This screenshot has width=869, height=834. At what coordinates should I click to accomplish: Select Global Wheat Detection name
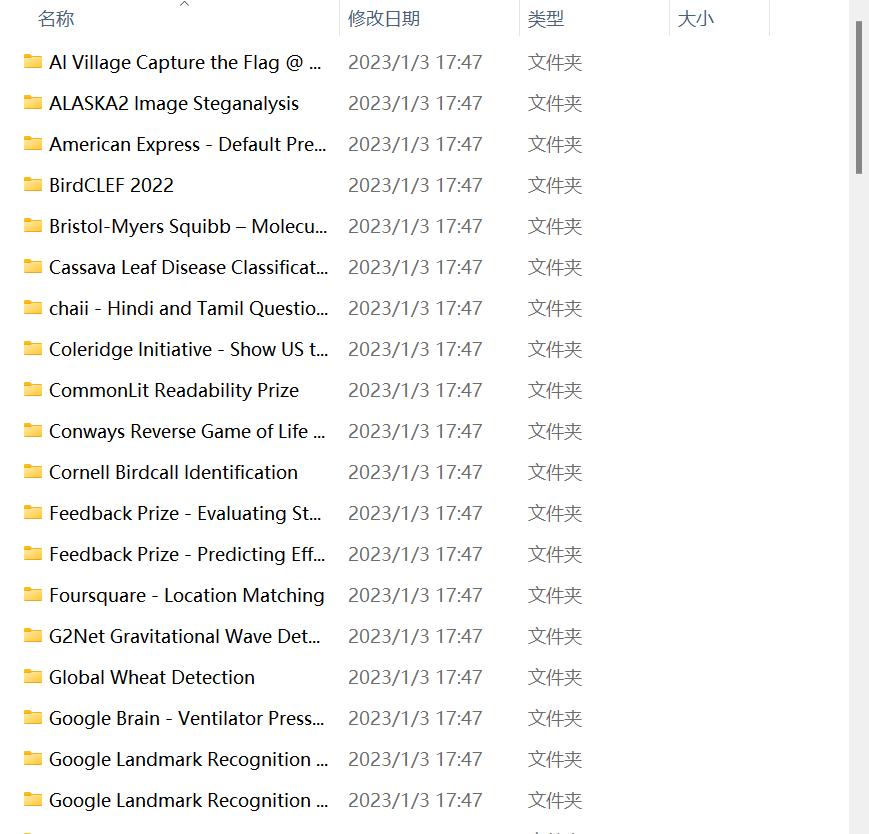[x=152, y=678]
